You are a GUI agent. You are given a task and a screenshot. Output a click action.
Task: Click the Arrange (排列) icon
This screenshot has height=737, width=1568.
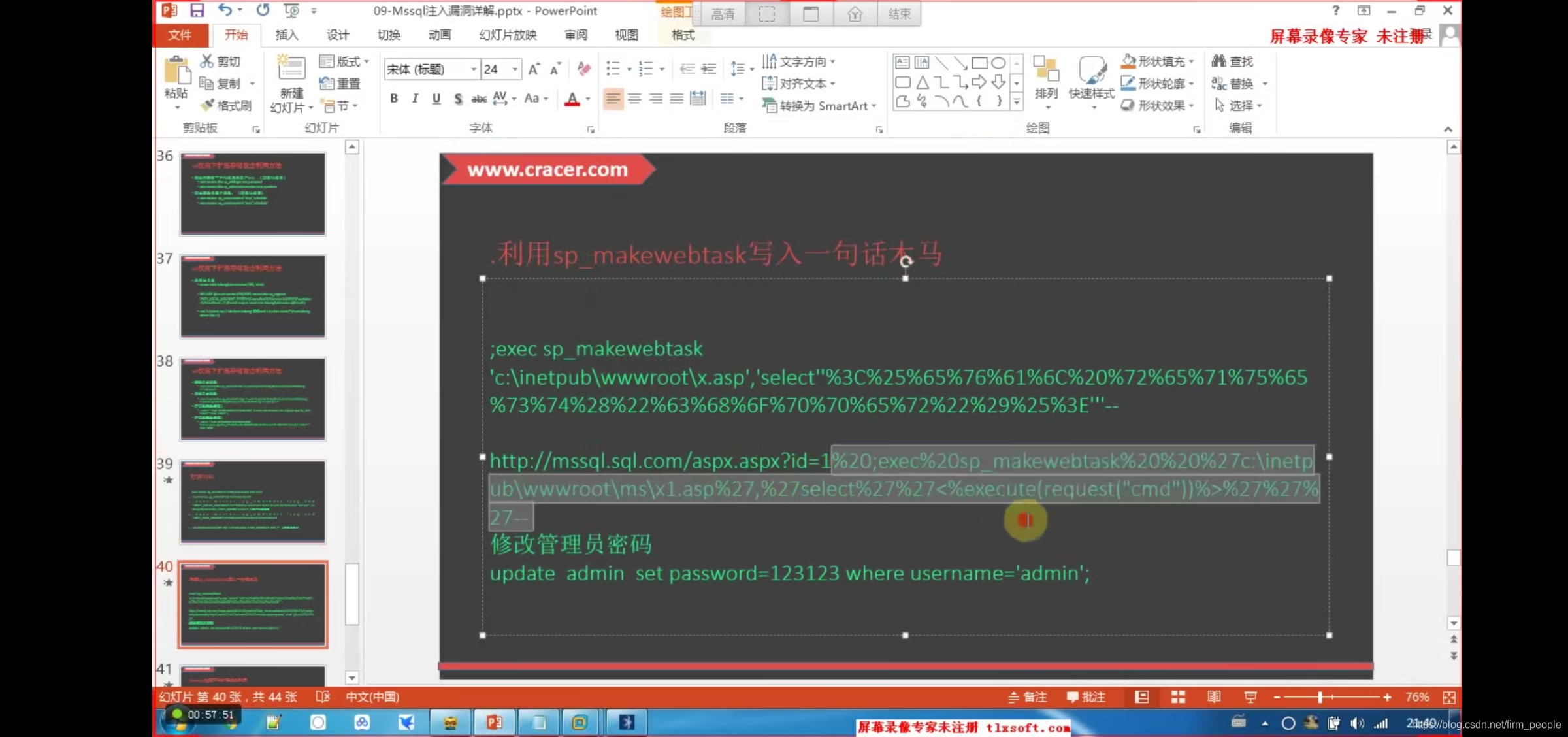point(1046,69)
